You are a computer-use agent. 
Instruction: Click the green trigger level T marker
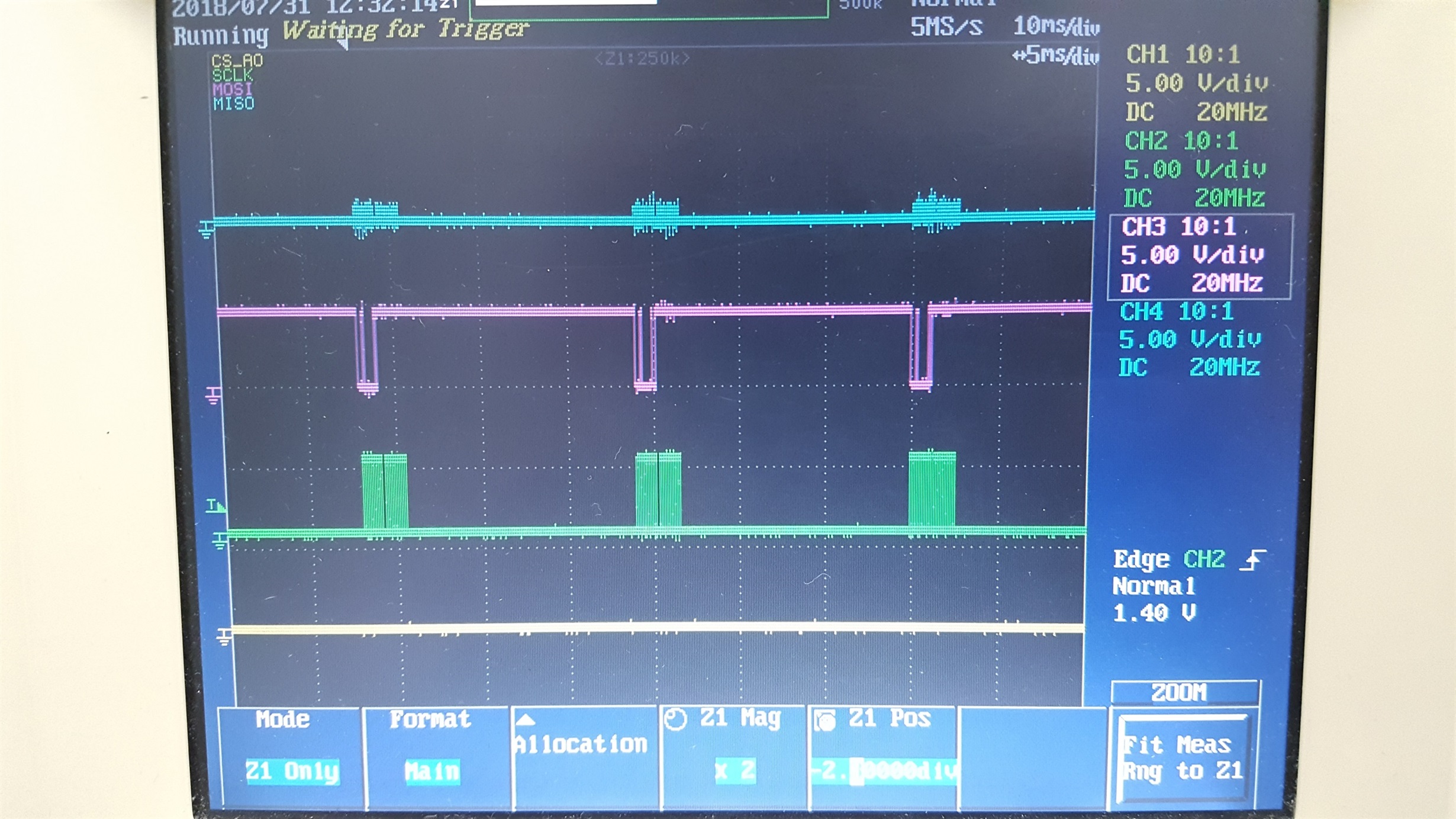click(215, 505)
